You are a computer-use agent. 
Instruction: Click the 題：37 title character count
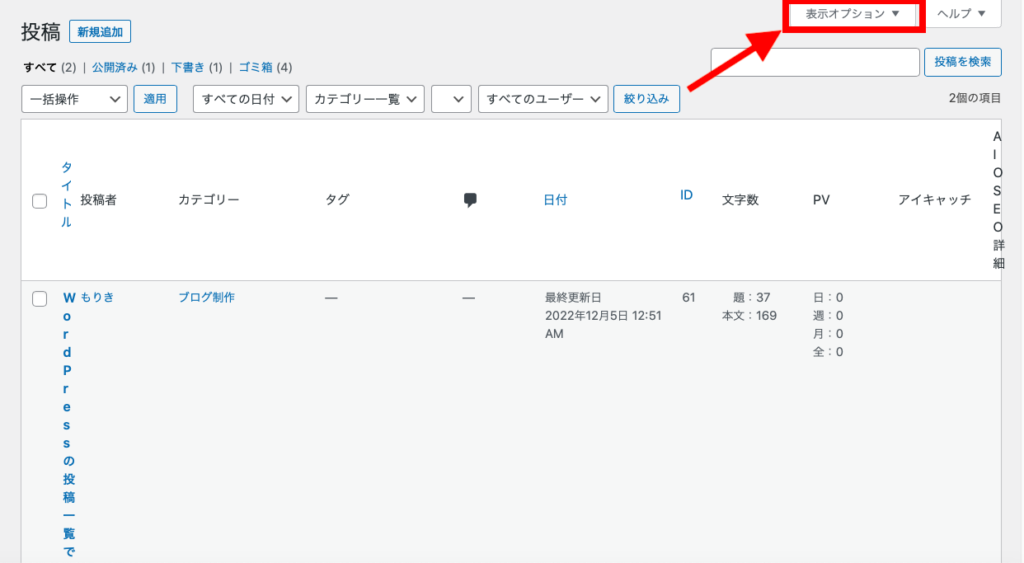pos(752,298)
